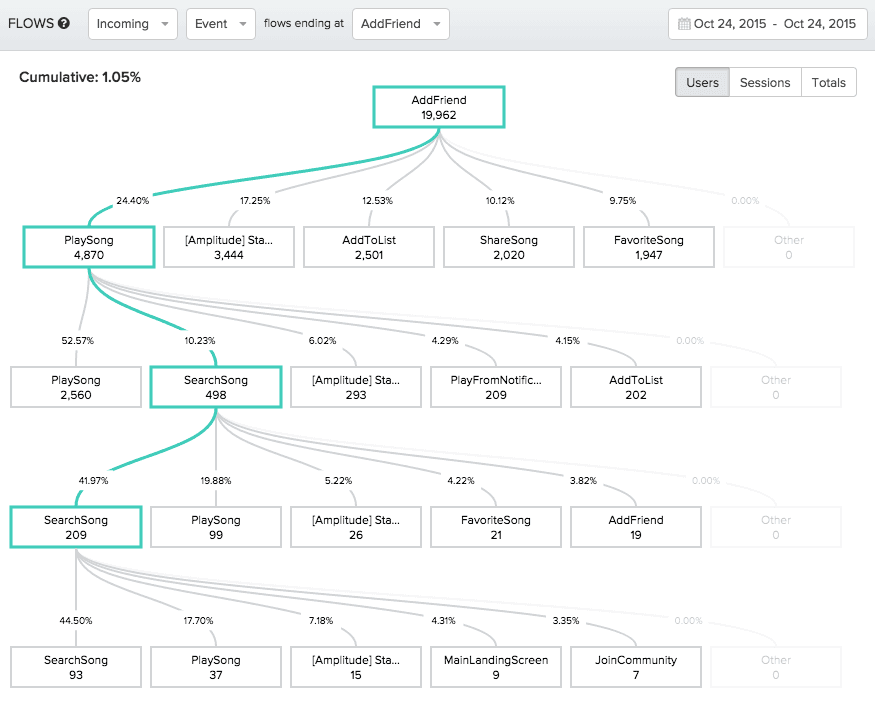Viewport: 875px width, 703px height.
Task: Switch to the Sessions view
Action: click(x=765, y=83)
